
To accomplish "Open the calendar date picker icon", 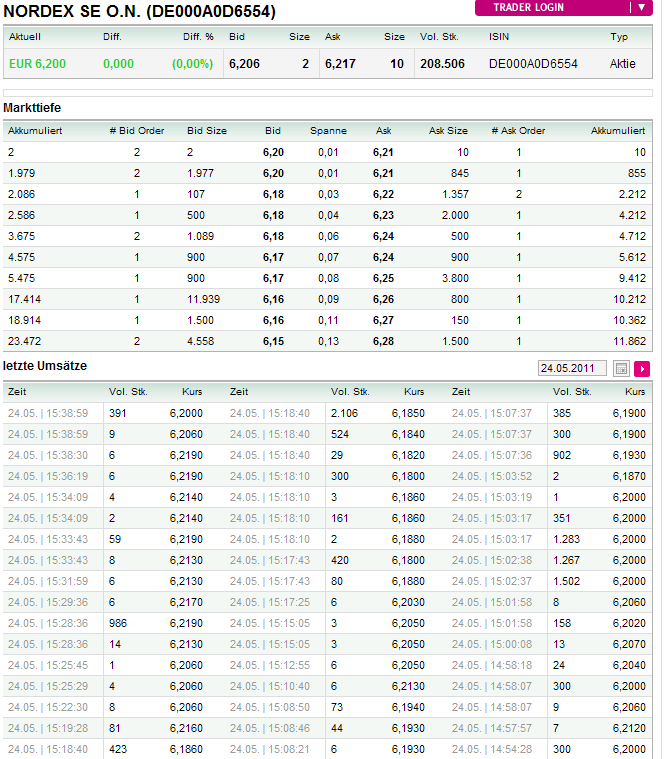I will [x=621, y=369].
